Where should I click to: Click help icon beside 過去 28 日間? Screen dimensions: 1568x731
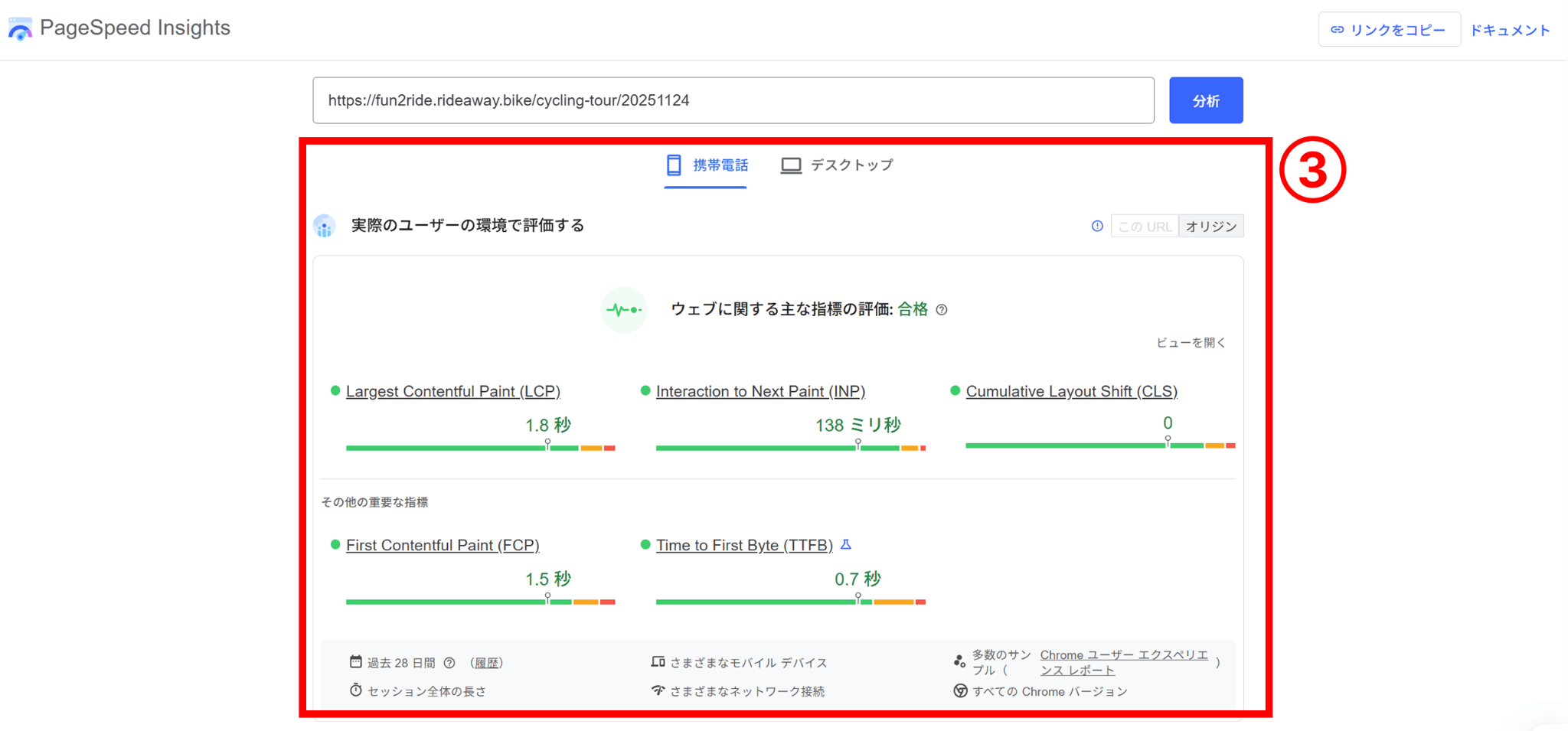449,663
